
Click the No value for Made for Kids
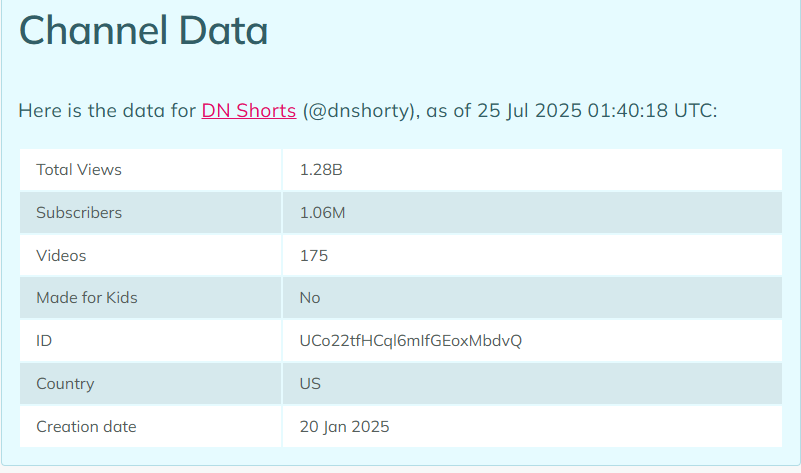pos(310,298)
